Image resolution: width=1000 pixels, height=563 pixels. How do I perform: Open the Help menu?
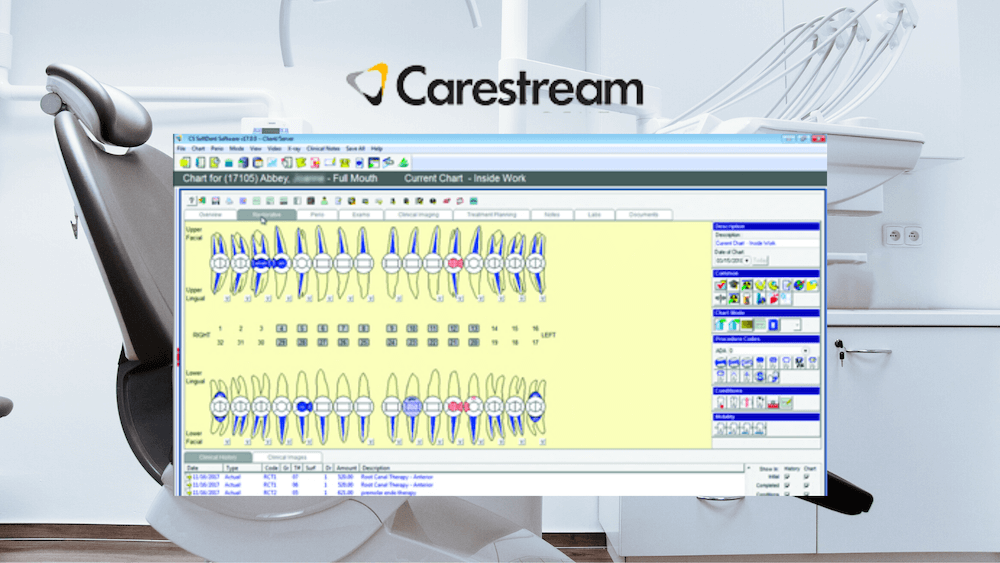tap(377, 149)
